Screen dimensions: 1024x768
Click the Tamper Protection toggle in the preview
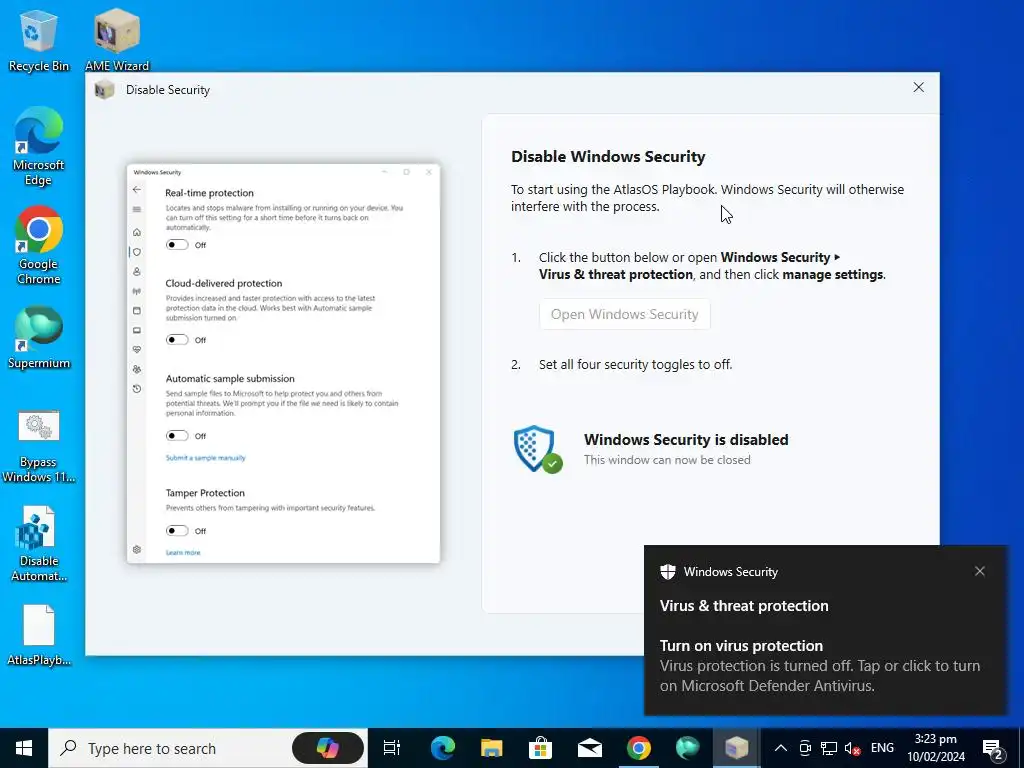tap(177, 530)
